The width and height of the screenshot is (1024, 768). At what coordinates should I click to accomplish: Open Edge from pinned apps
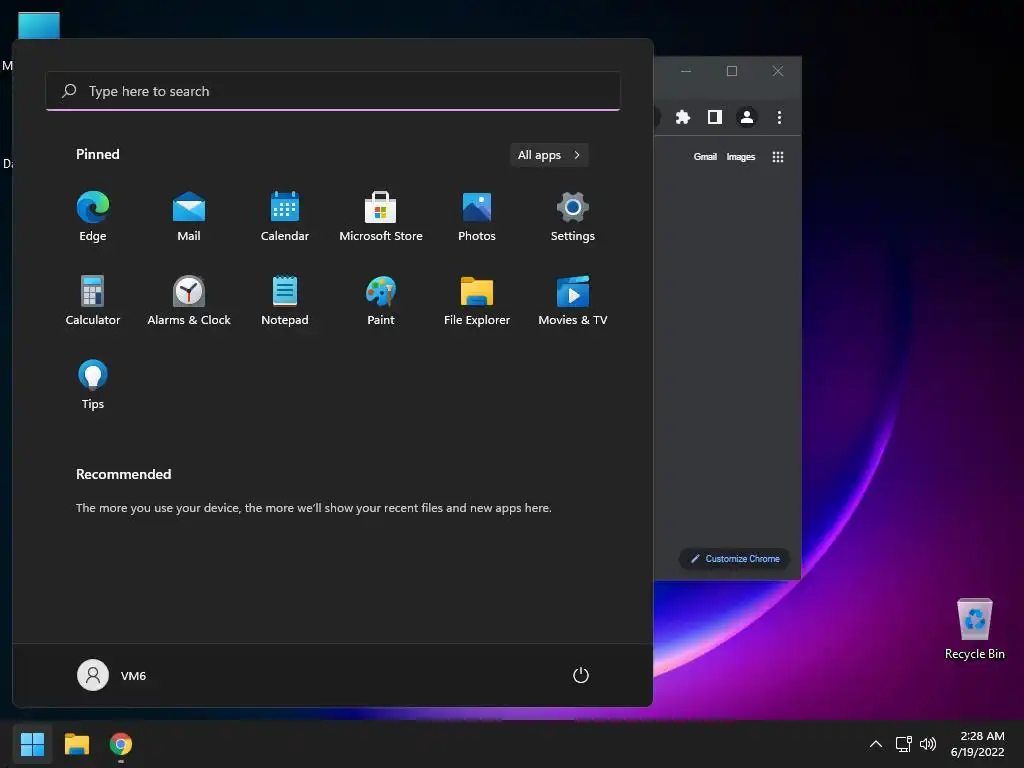point(93,217)
